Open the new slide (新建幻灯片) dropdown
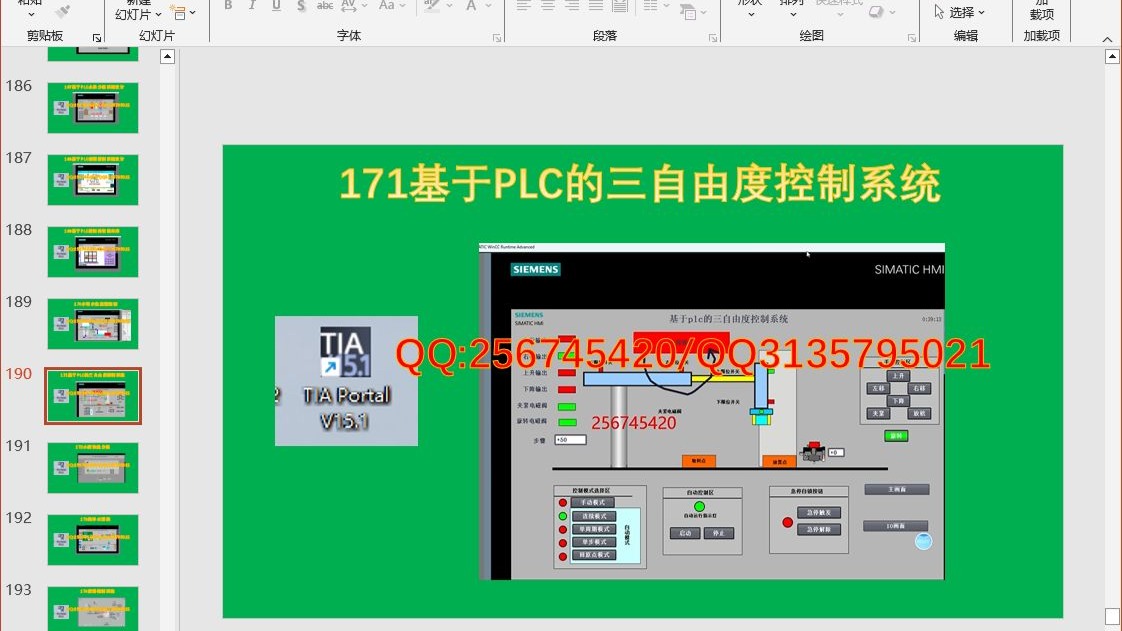Viewport: 1122px width, 631px height. 158,14
